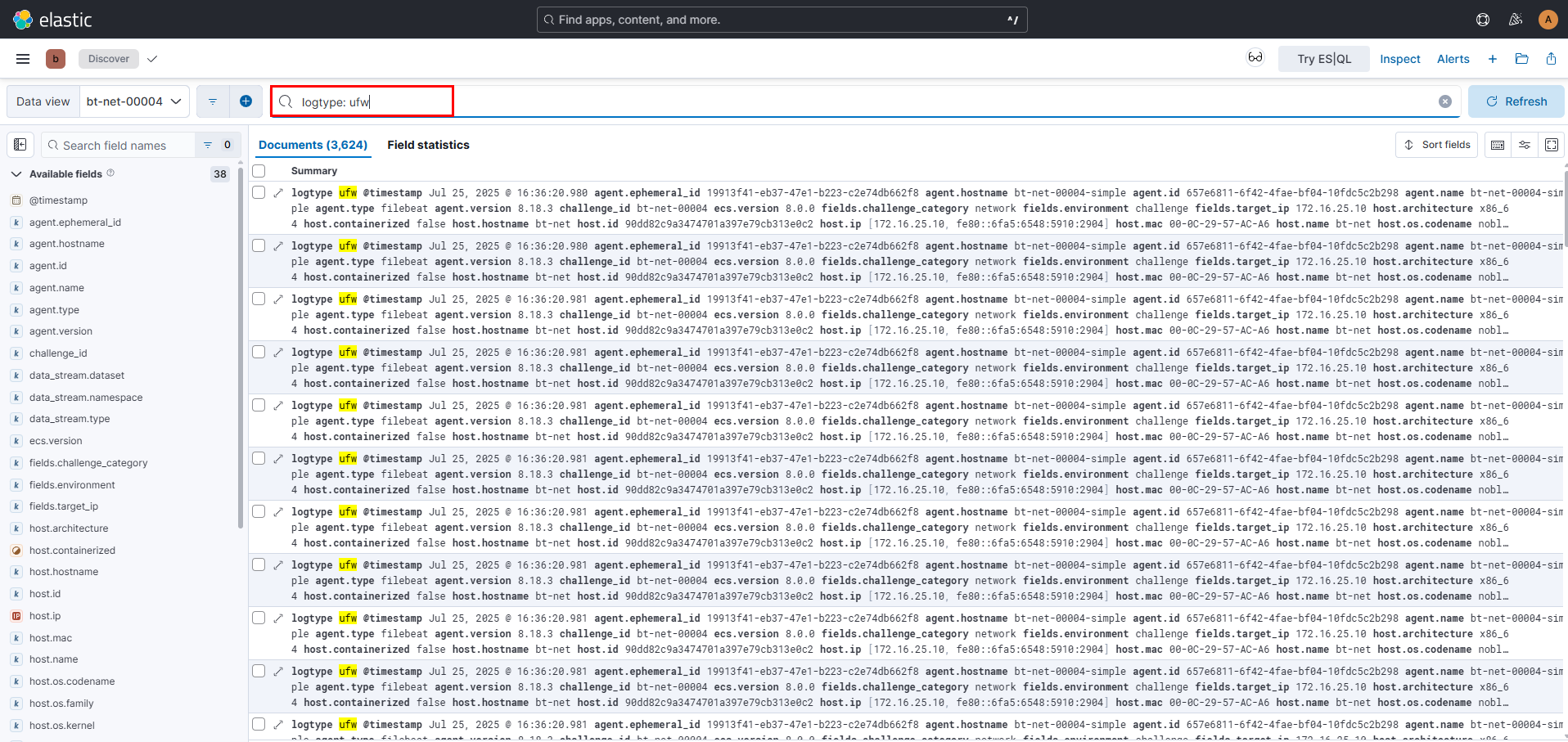Viewport: 1568px width, 742px height.
Task: Open the user avatar menu
Action: click(1548, 20)
